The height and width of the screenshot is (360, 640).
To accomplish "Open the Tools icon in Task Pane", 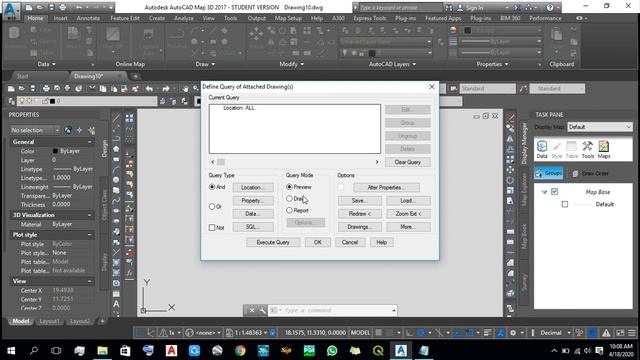I will [587, 149].
